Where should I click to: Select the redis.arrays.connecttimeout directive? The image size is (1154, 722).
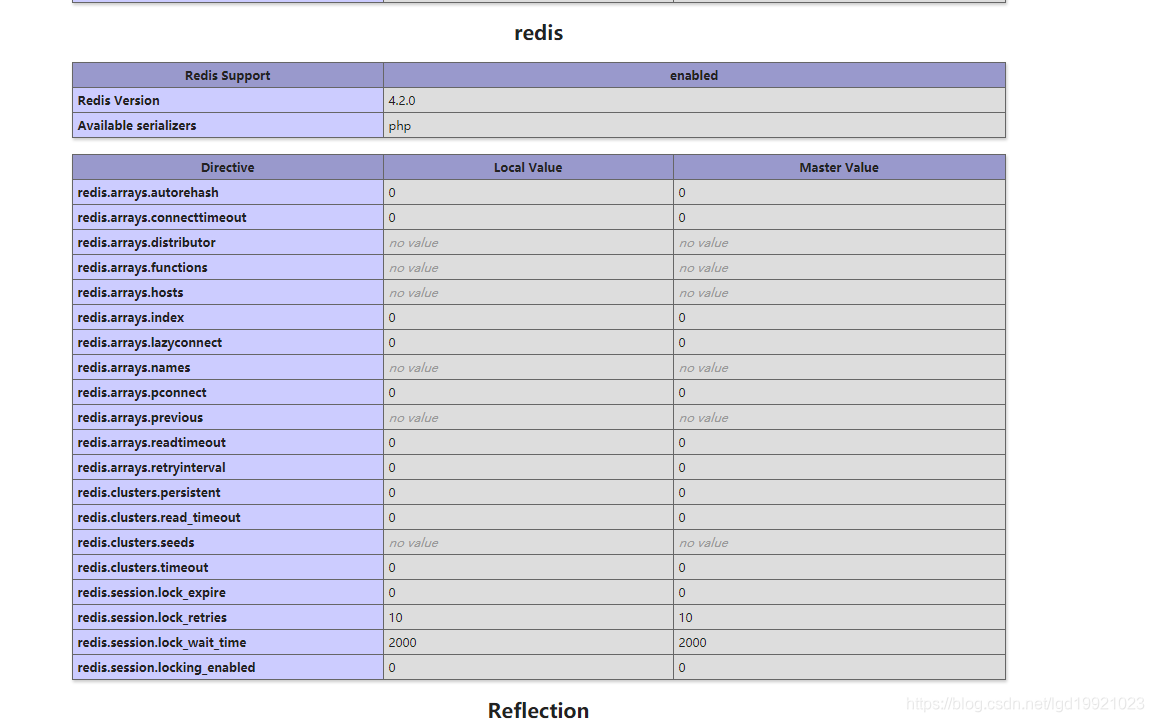tap(161, 217)
